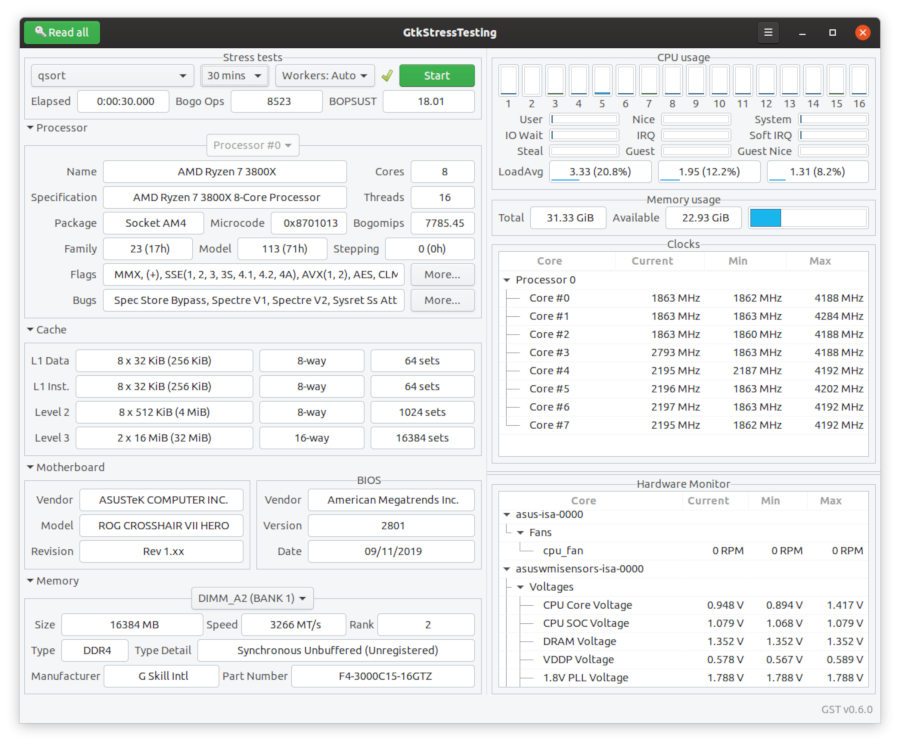Open the Workers: Auto dropdown
The width and height of the screenshot is (900, 745).
(x=324, y=75)
